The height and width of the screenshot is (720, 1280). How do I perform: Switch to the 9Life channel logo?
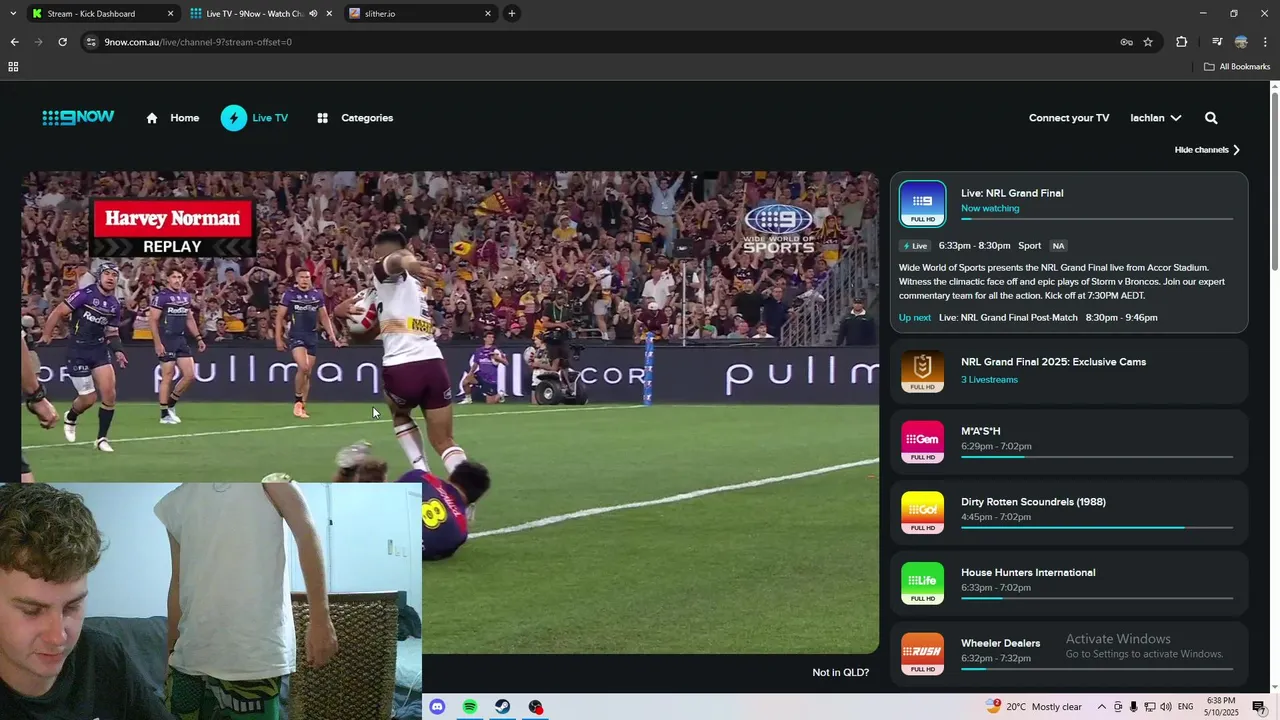pyautogui.click(x=922, y=583)
